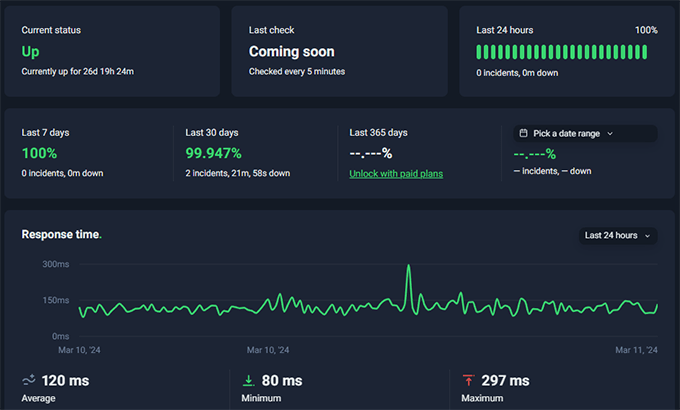Click the 120 ms average value

click(x=65, y=380)
